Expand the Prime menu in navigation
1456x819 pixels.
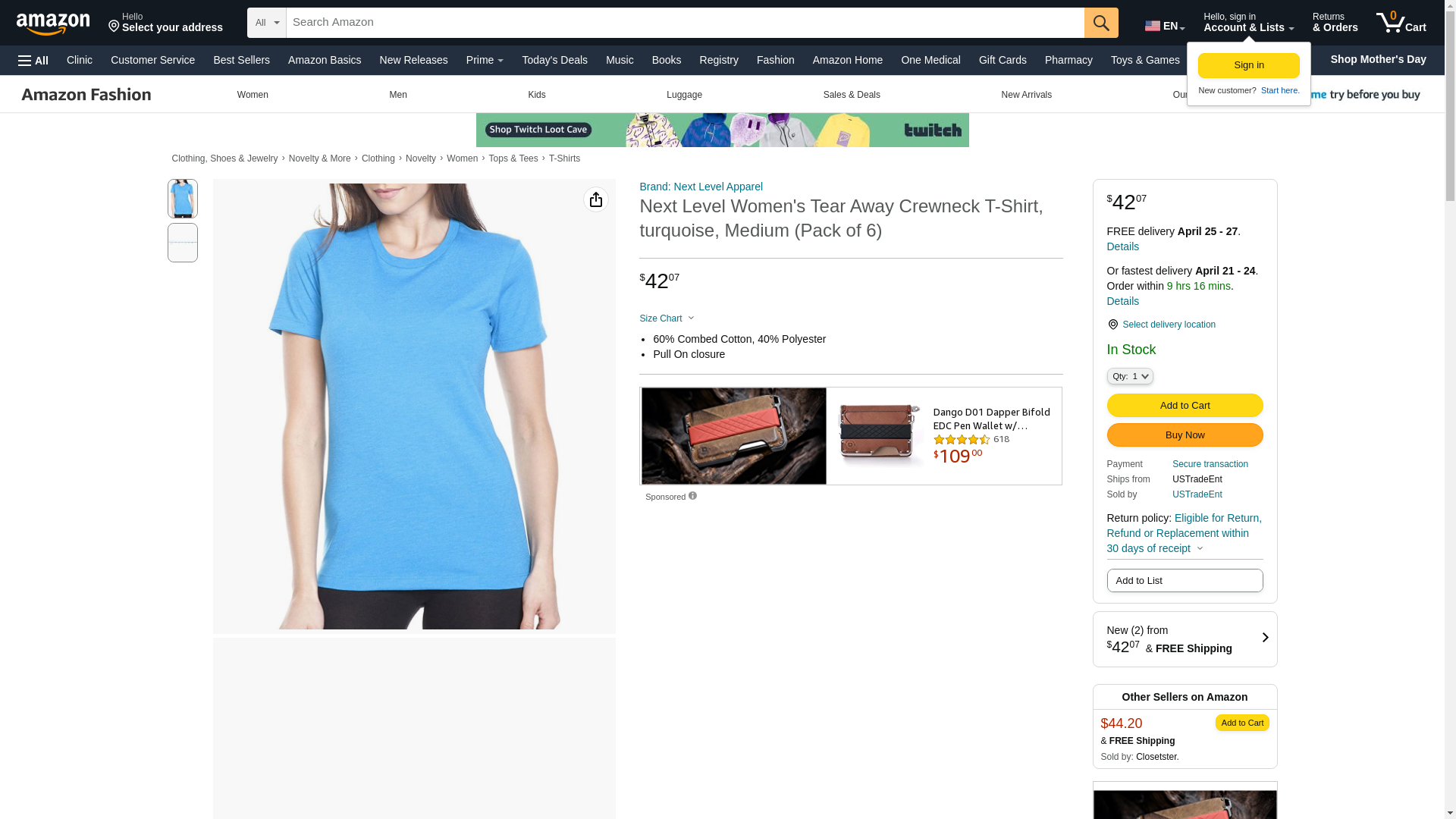[x=485, y=60]
